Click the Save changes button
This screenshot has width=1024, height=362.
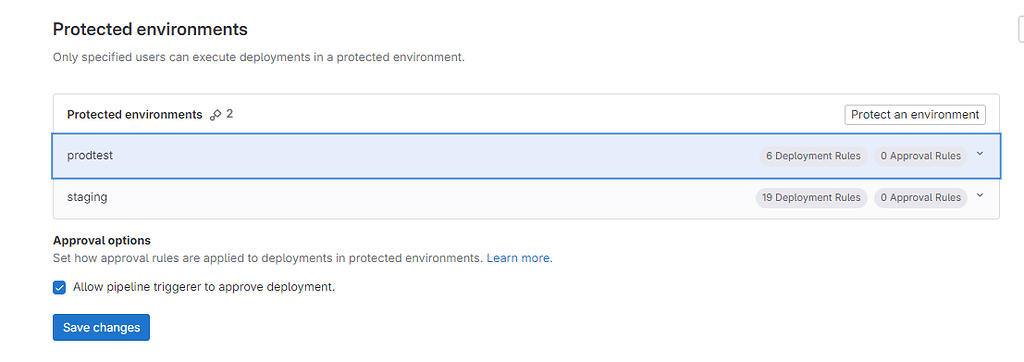tap(101, 327)
